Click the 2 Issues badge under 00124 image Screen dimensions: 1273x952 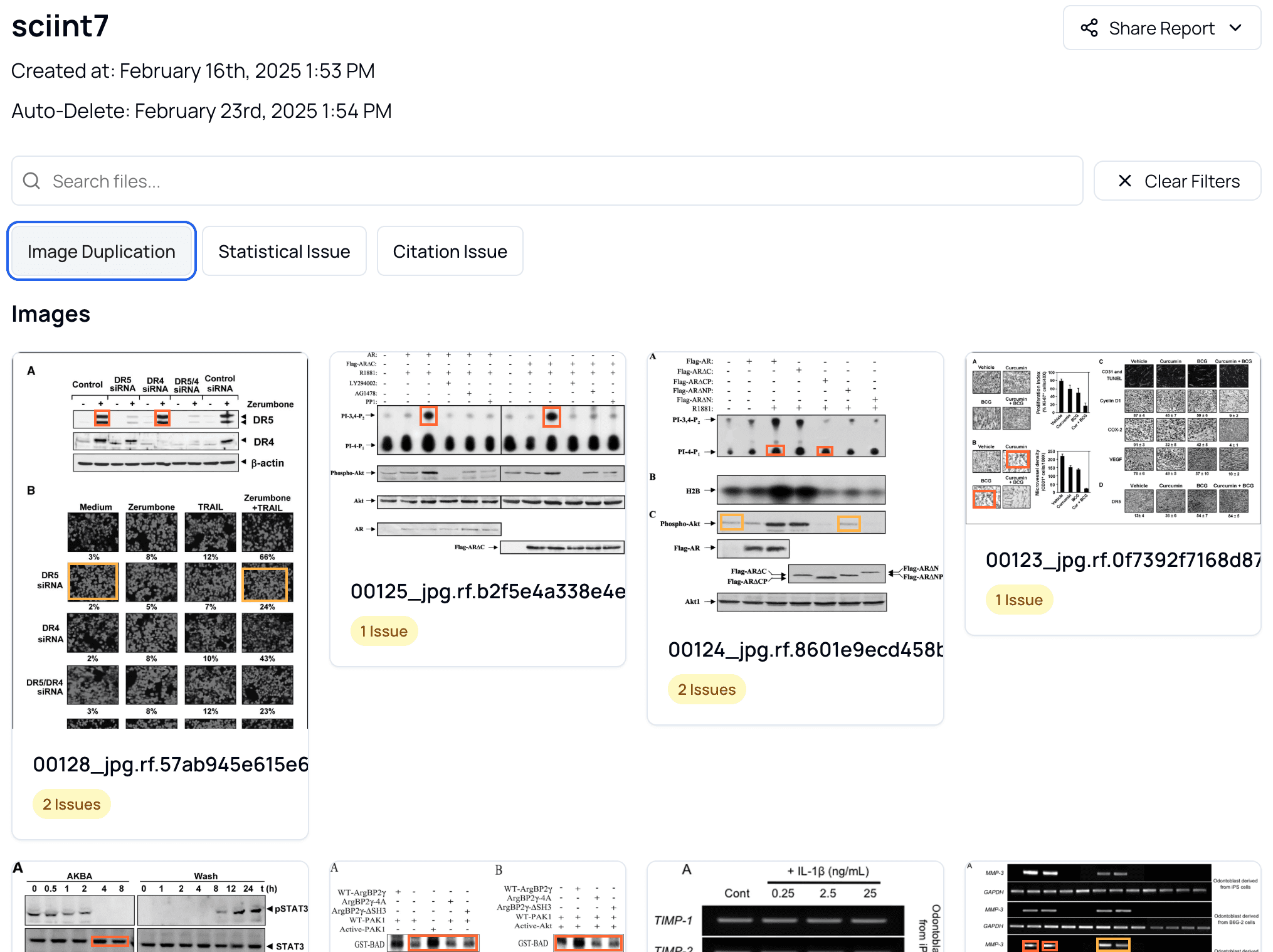707,689
